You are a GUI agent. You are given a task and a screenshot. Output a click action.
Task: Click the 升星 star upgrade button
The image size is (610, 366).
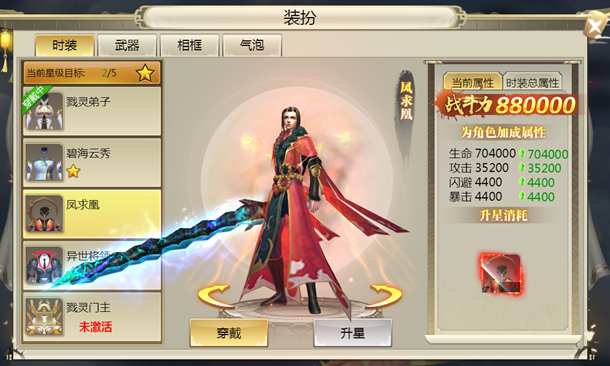[352, 333]
